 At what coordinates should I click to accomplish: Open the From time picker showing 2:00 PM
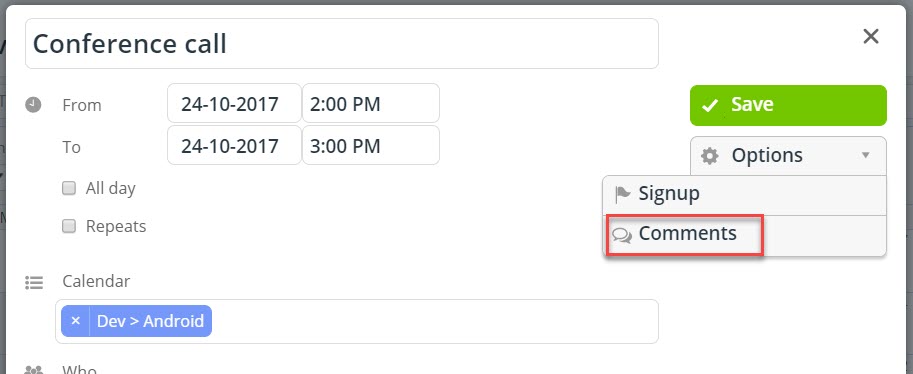[371, 103]
